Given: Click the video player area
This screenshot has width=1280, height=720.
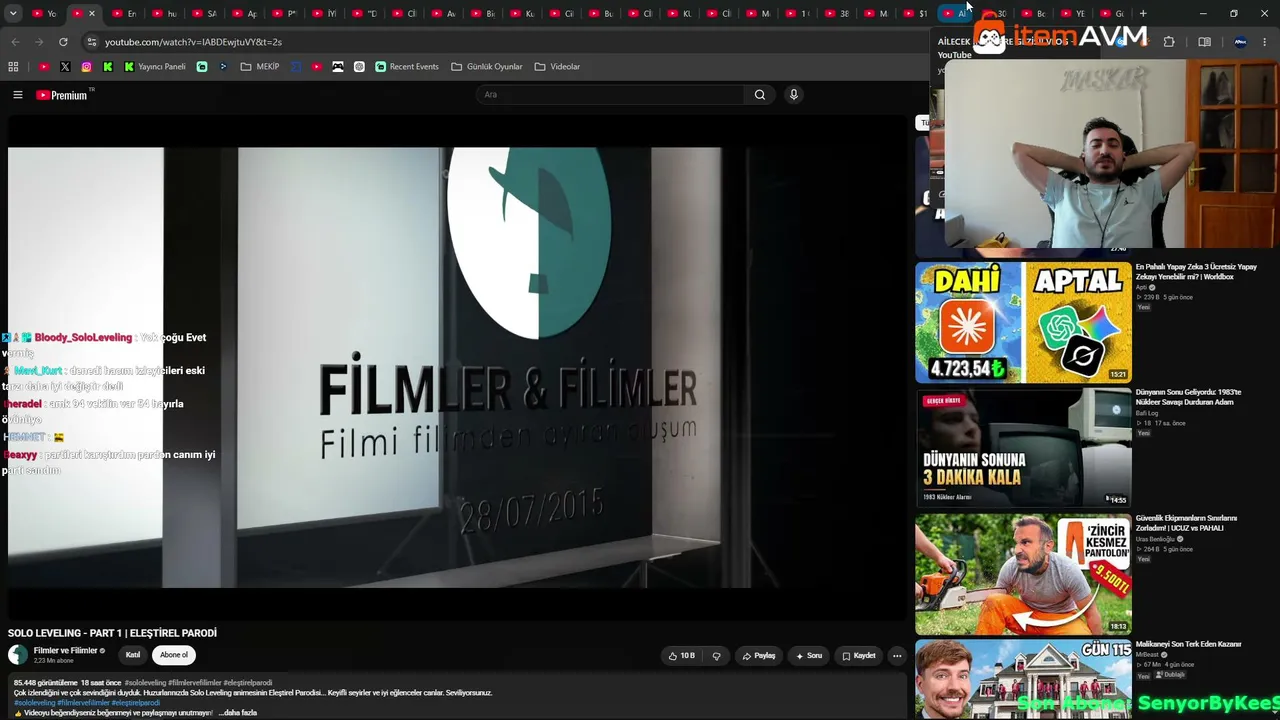Looking at the screenshot, I should coord(456,367).
